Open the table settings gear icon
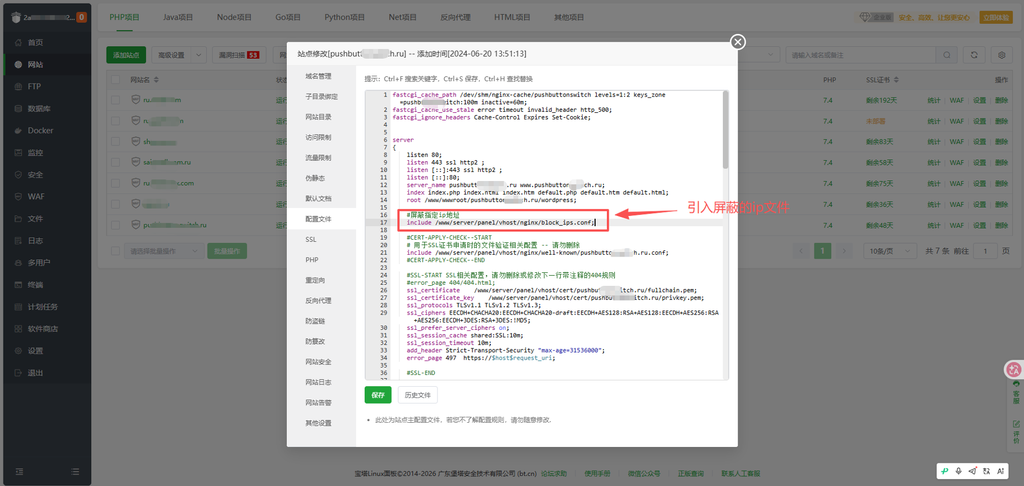The height and width of the screenshot is (486, 1024). (x=1002, y=56)
